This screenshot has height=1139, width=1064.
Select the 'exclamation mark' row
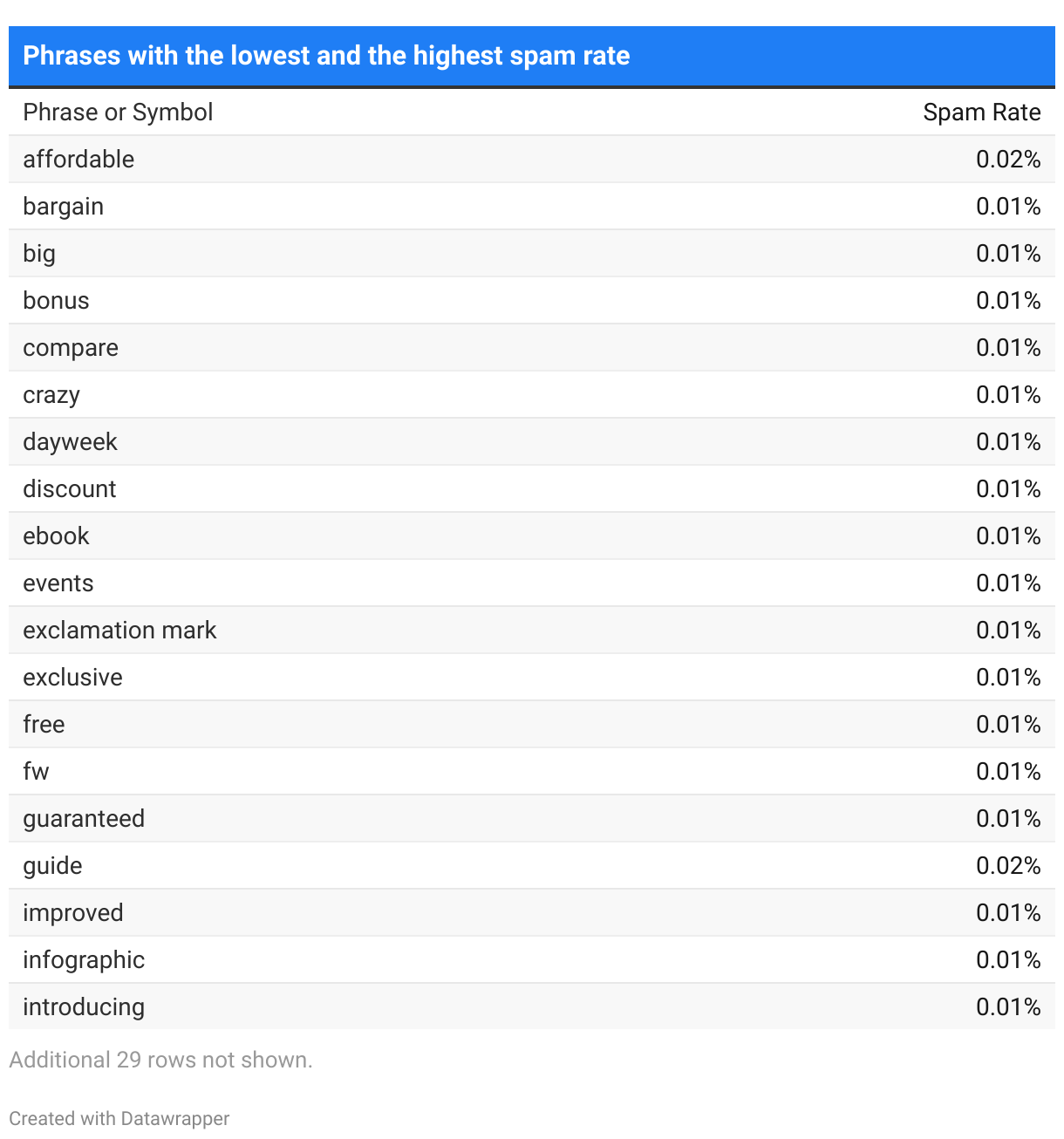click(x=532, y=631)
